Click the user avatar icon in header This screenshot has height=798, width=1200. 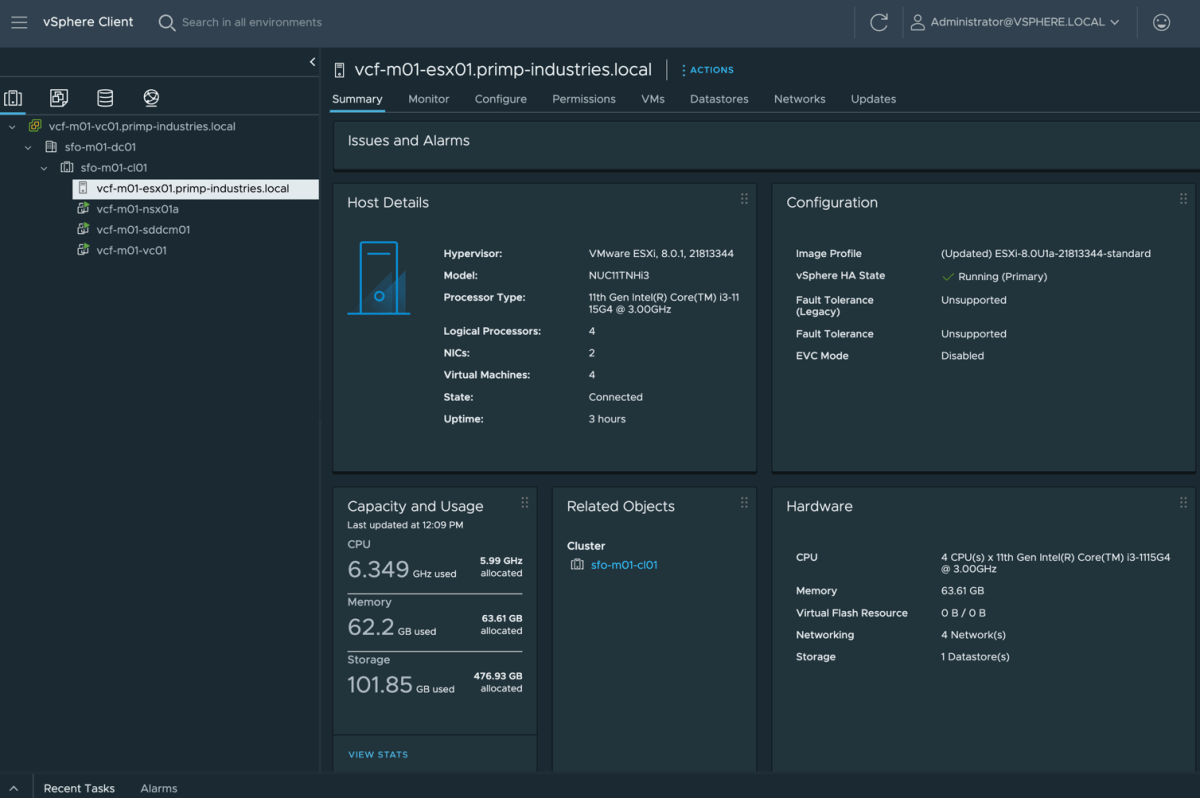918,22
